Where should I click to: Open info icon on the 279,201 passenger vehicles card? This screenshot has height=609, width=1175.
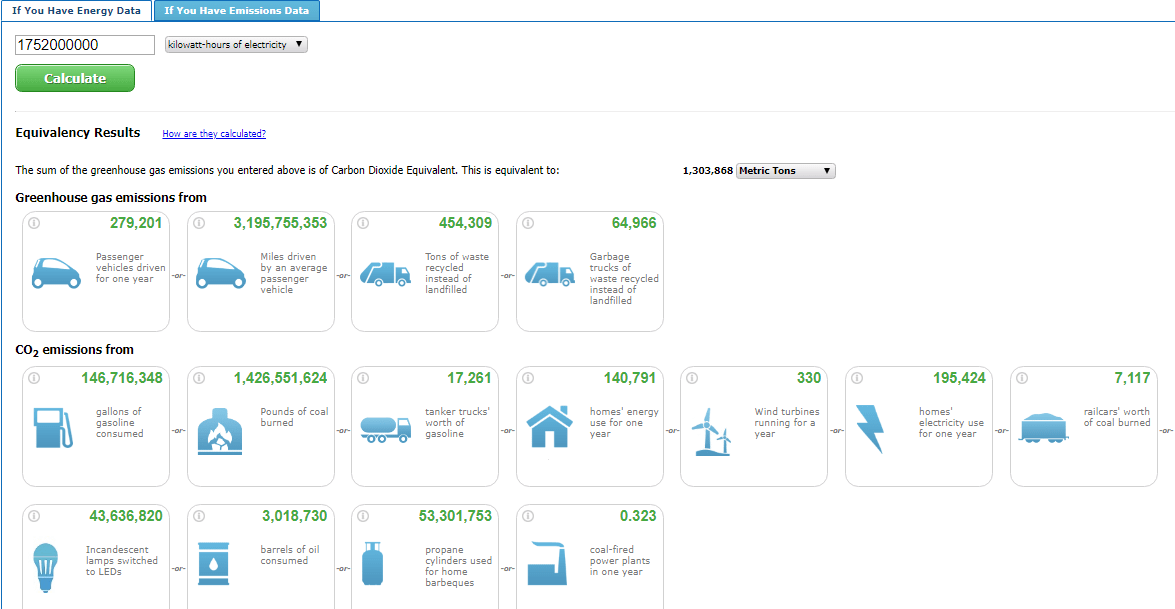point(33,223)
